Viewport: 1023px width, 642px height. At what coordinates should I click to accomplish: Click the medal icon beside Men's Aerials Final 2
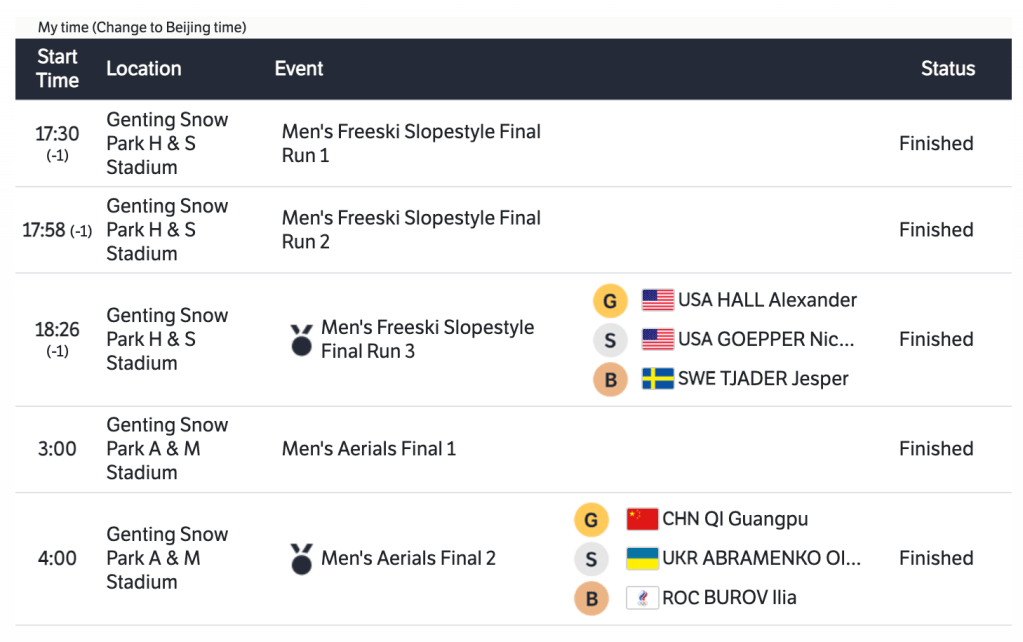coord(301,559)
